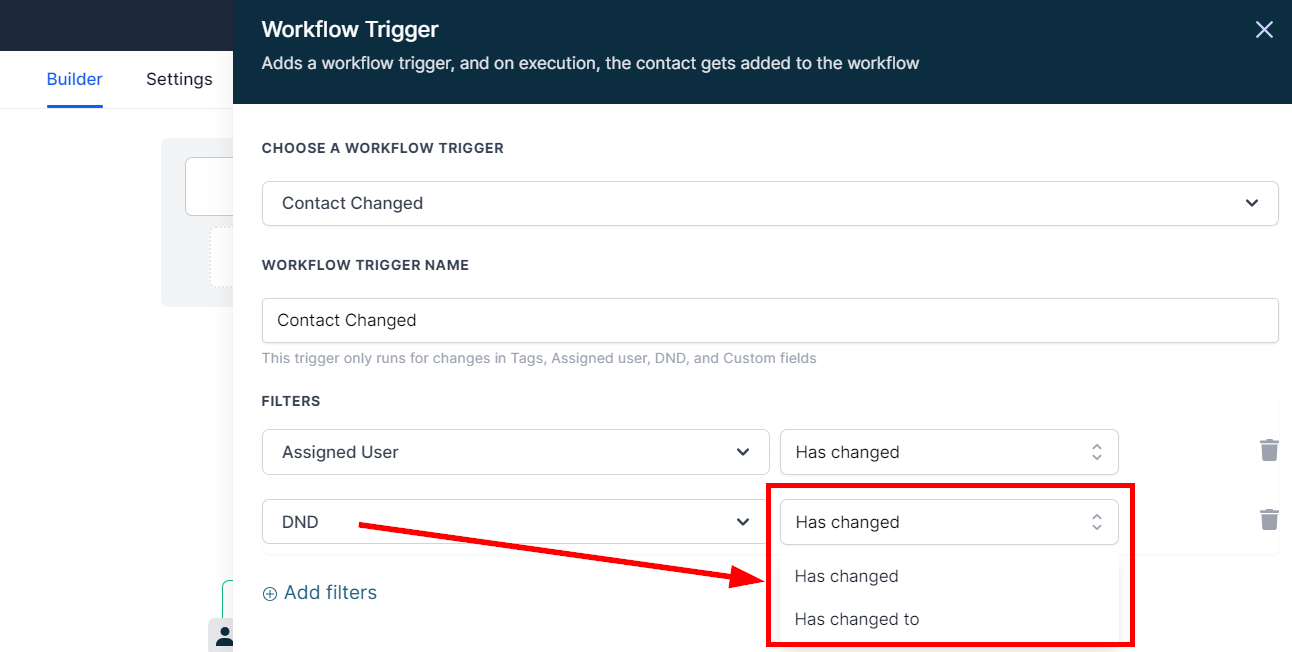Click the Workflow Trigger Name text field
Screen dimensions: 1292x652
(x=769, y=320)
